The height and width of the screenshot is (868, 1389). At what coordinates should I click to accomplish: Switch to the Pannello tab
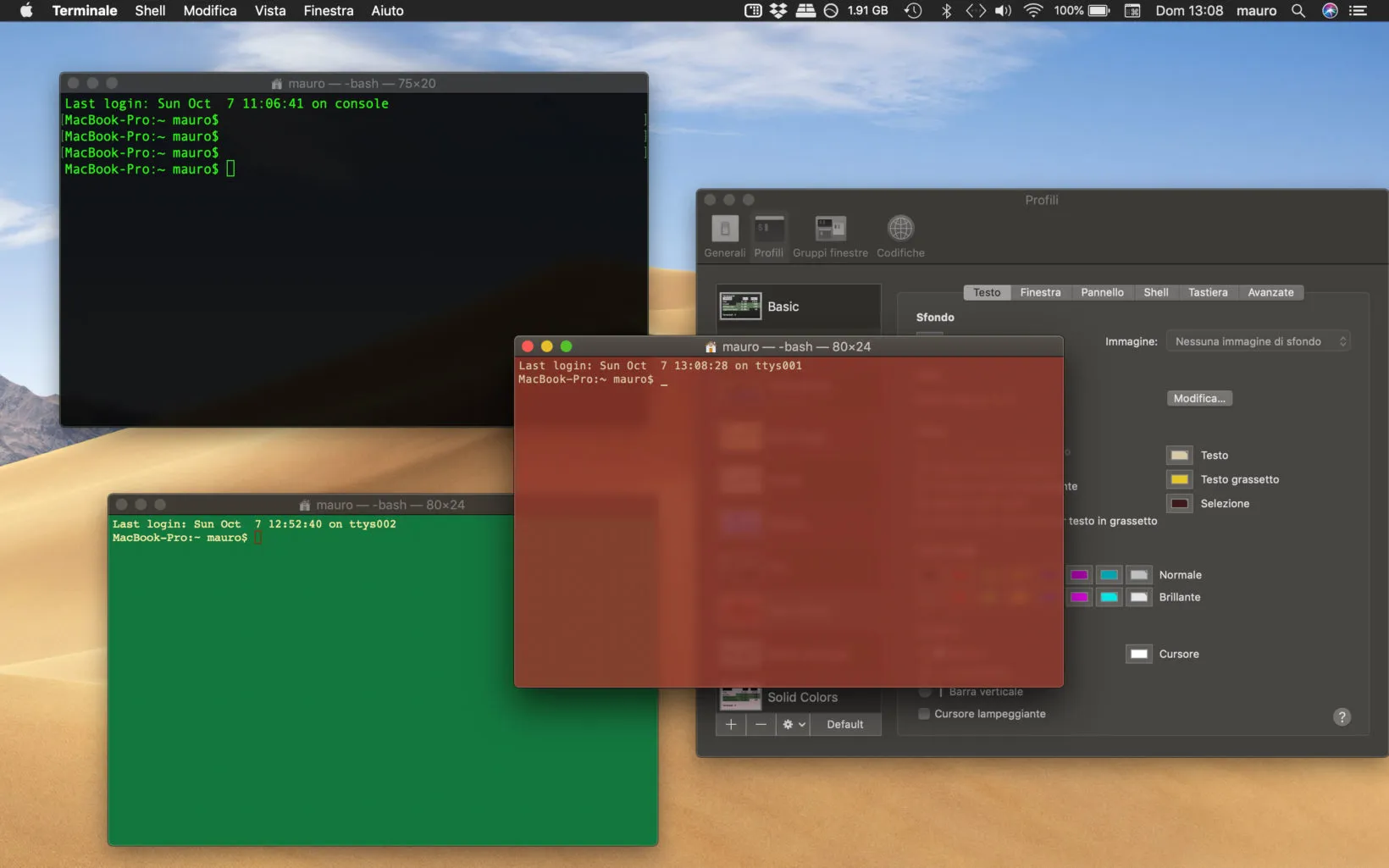[1102, 292]
